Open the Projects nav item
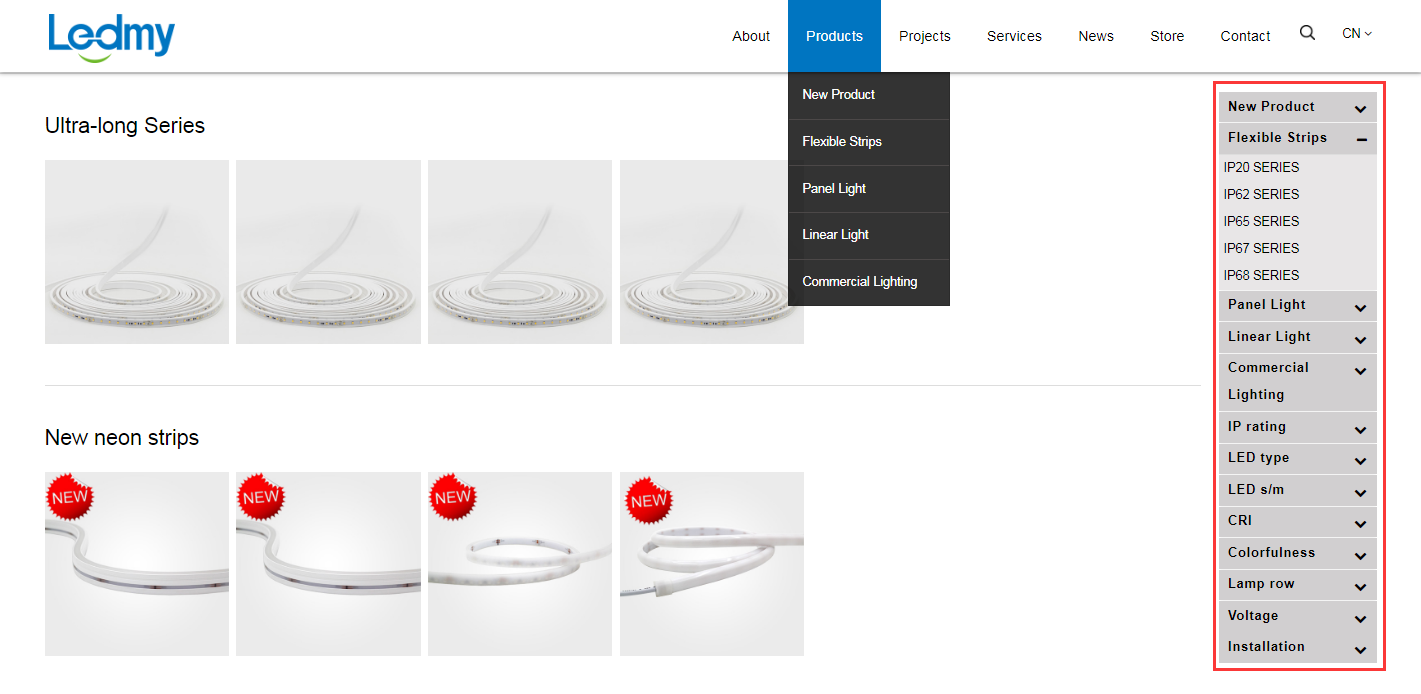Viewport: 1421px width, 694px height. 924,36
